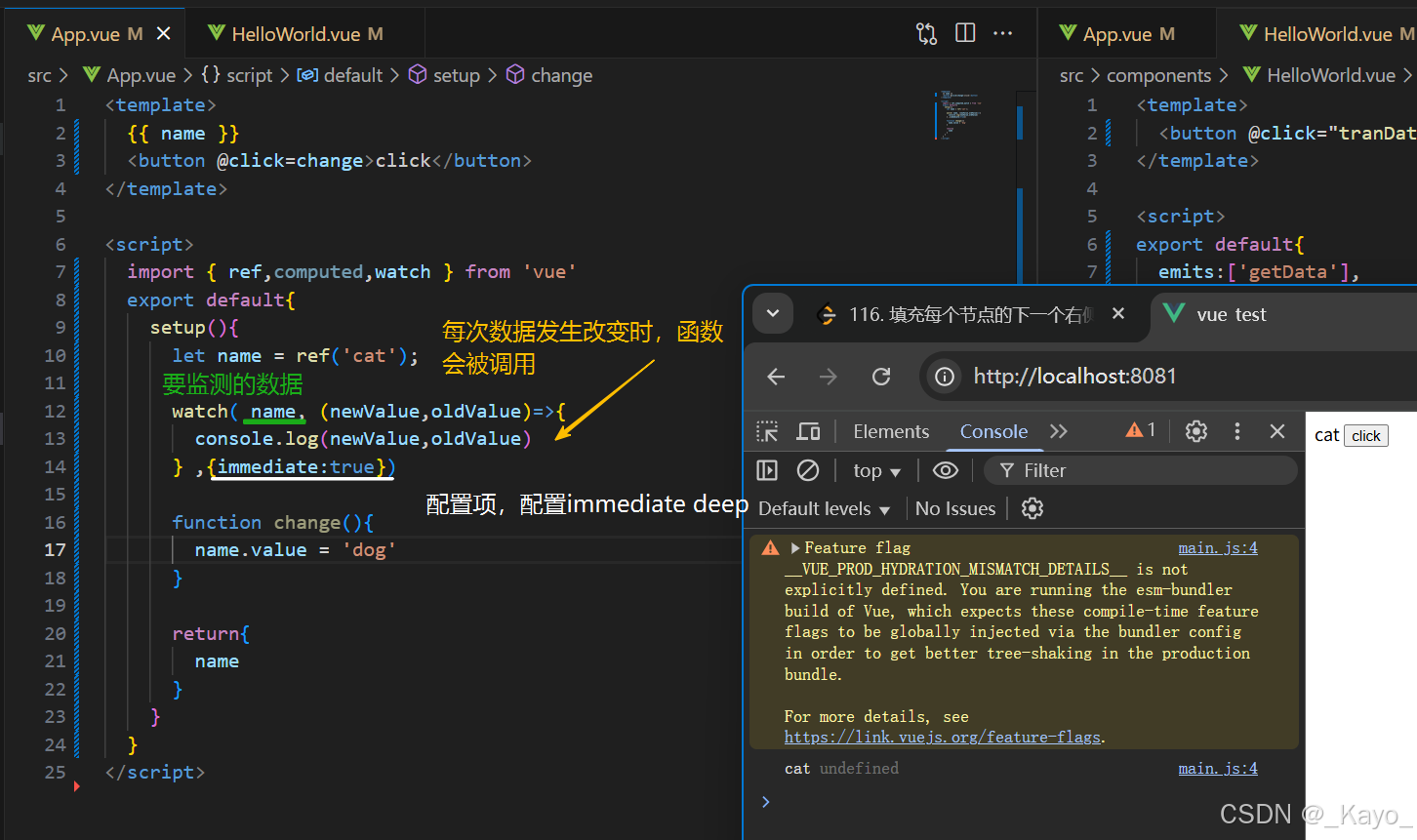Click the import line from 'vue'
1417x840 pixels.
click(x=351, y=272)
